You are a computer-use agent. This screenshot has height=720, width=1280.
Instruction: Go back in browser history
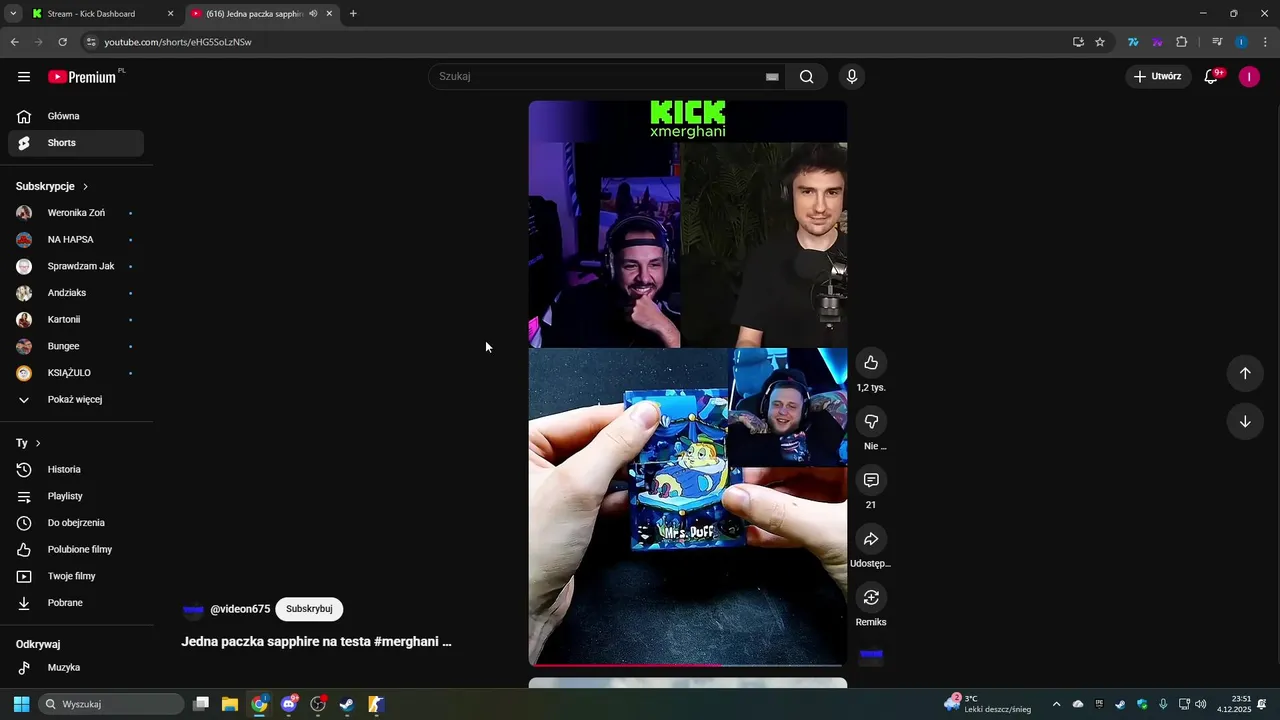[14, 42]
